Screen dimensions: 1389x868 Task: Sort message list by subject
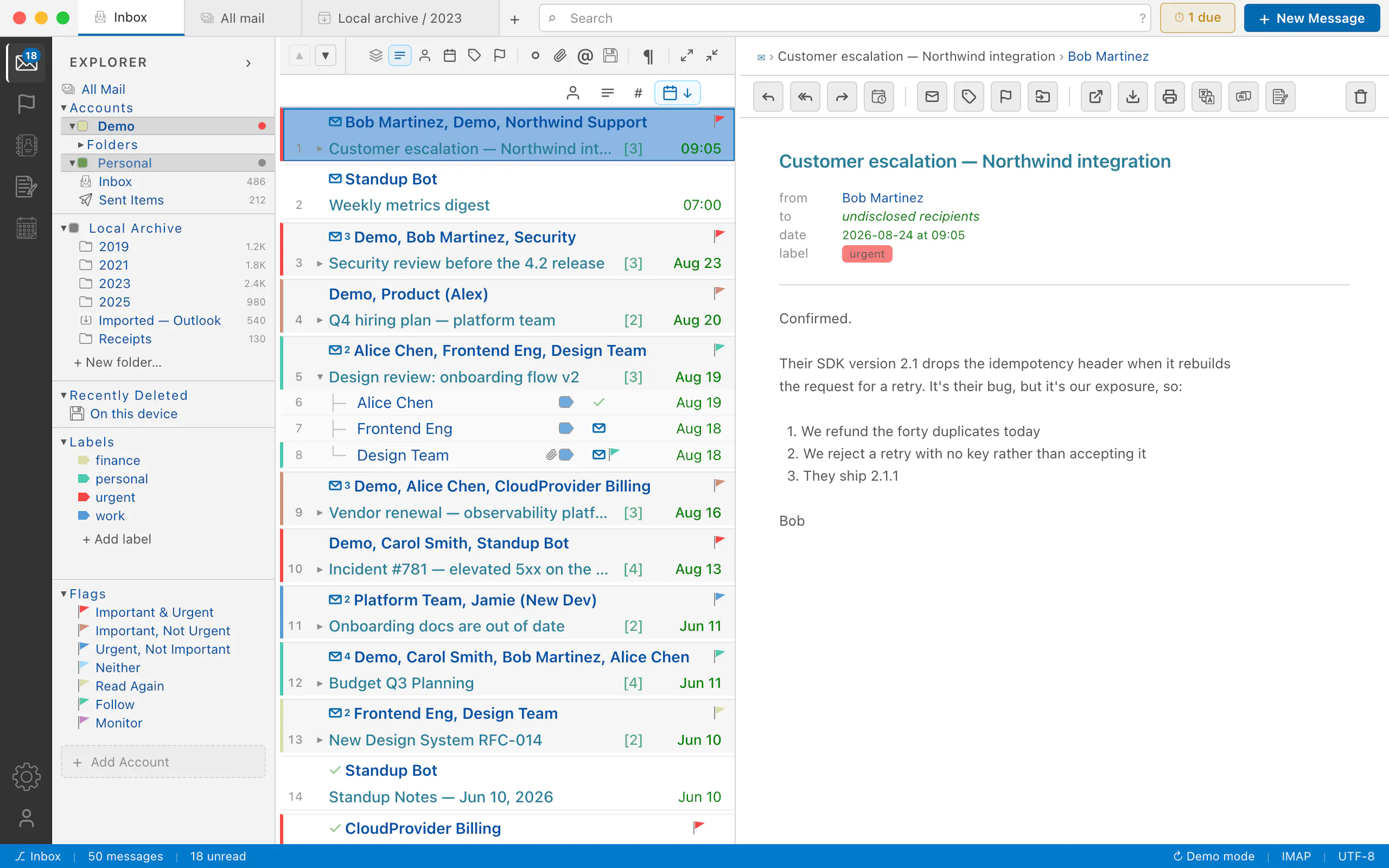(x=607, y=92)
